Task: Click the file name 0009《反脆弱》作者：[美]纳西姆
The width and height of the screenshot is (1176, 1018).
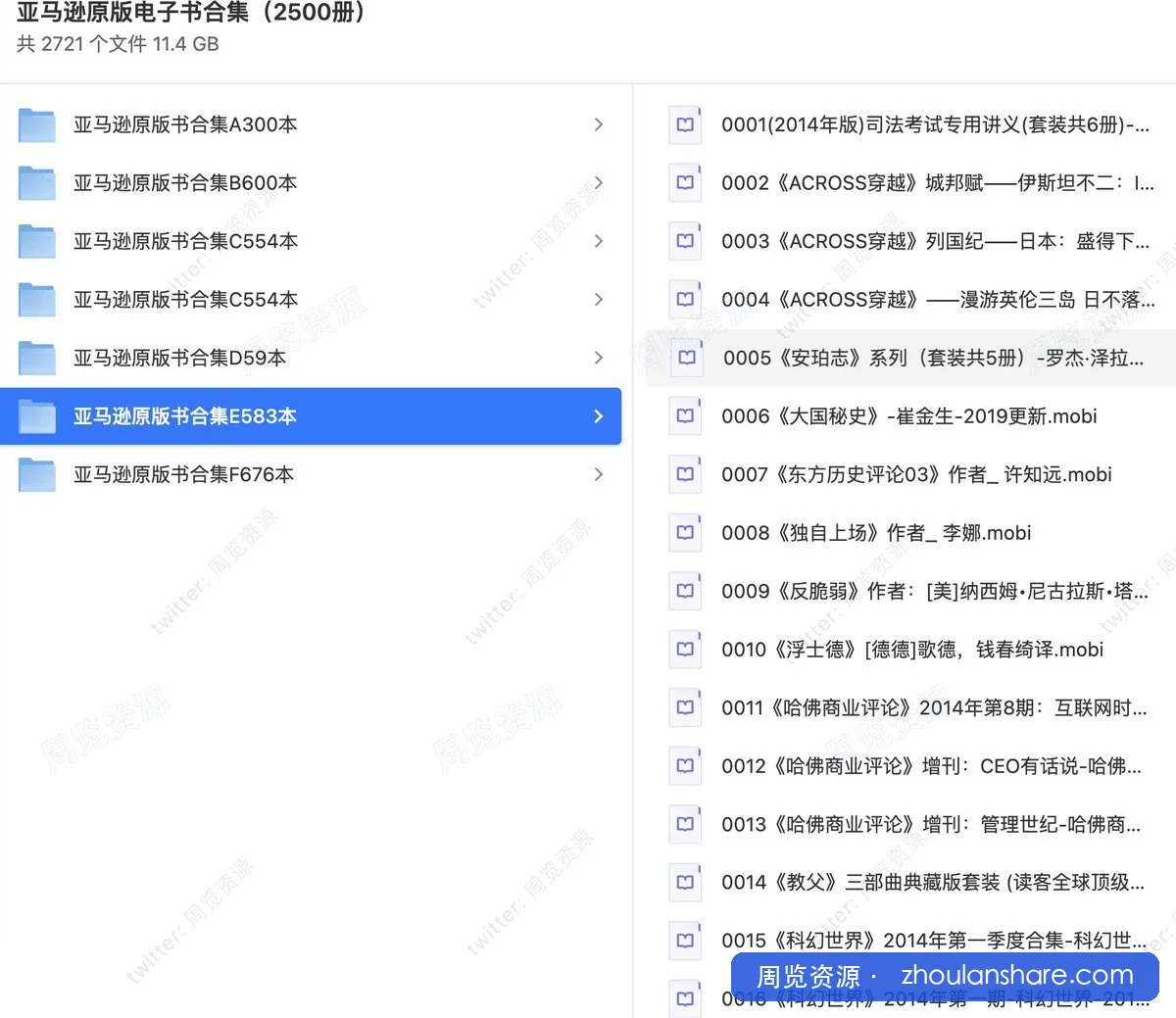Action: [935, 591]
